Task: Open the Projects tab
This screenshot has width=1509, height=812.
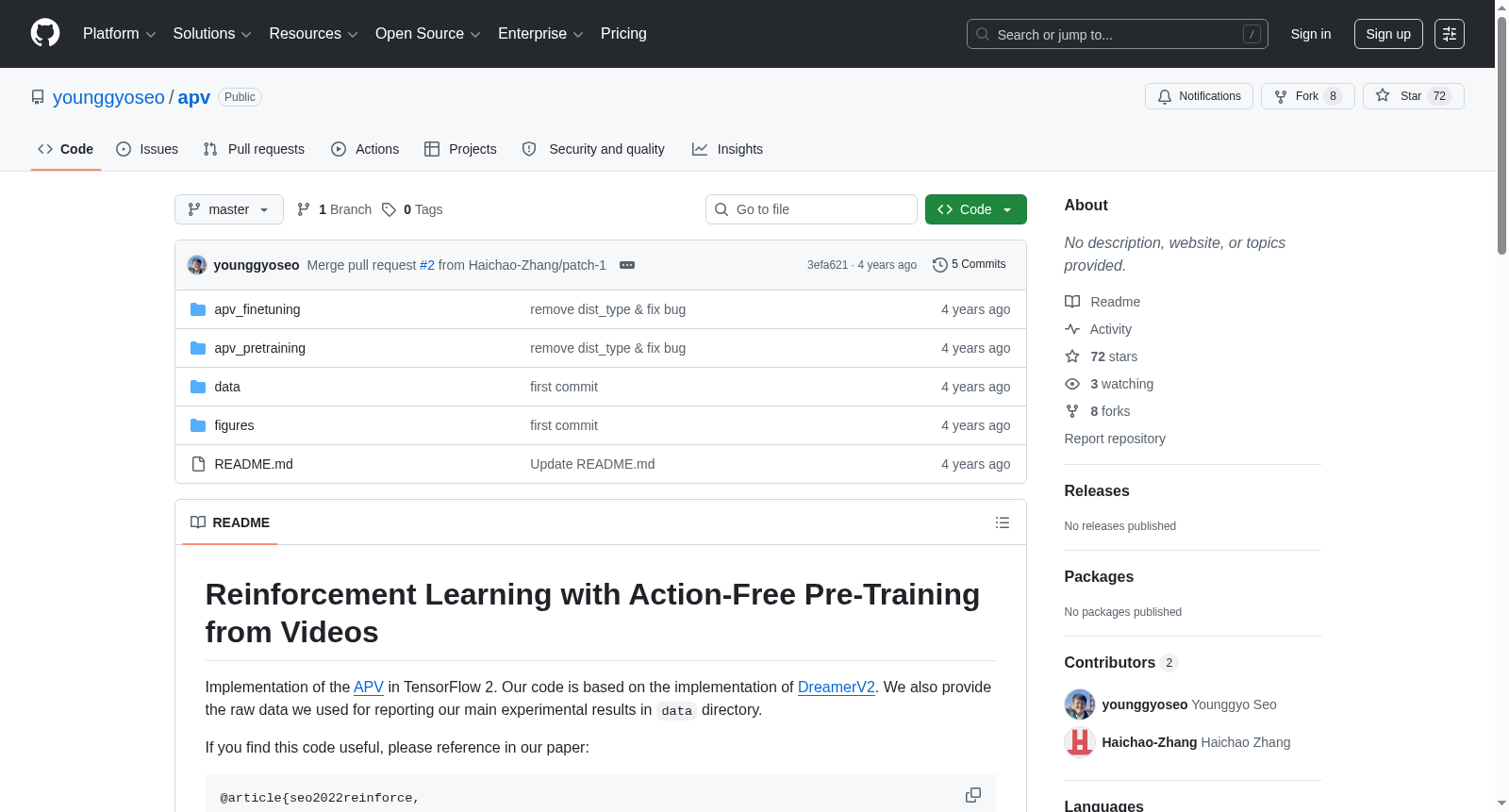Action: pyautogui.click(x=460, y=149)
